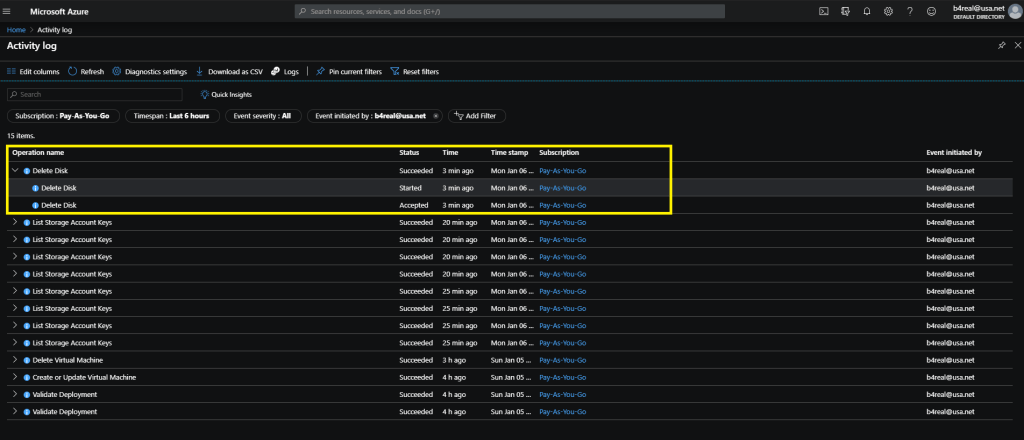1024x440 pixels.
Task: Collapse the expanded Delete Disk row
Action: (x=16, y=170)
